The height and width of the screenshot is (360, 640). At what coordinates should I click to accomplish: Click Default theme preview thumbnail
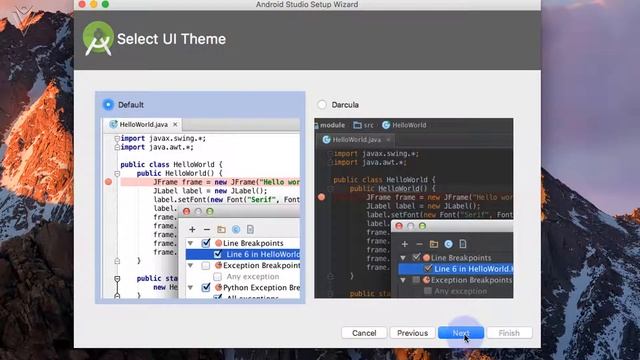[201, 208]
